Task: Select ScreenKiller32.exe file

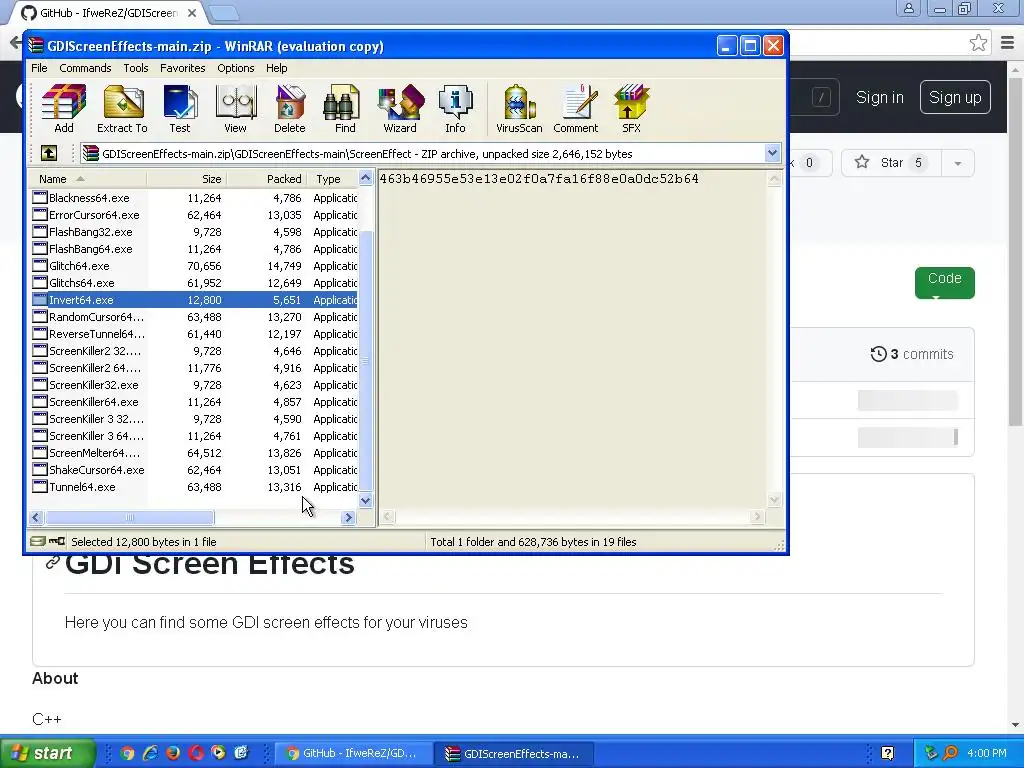Action: point(194,385)
